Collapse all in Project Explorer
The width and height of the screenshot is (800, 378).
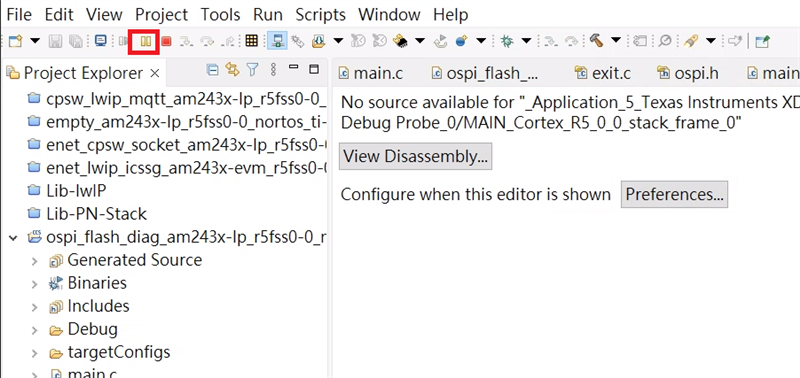click(x=212, y=69)
